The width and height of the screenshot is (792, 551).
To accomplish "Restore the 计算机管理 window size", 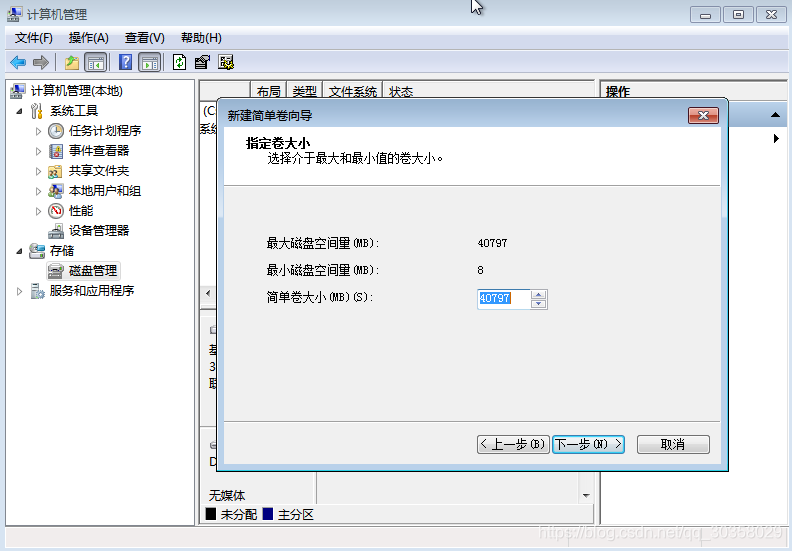I will [738, 14].
